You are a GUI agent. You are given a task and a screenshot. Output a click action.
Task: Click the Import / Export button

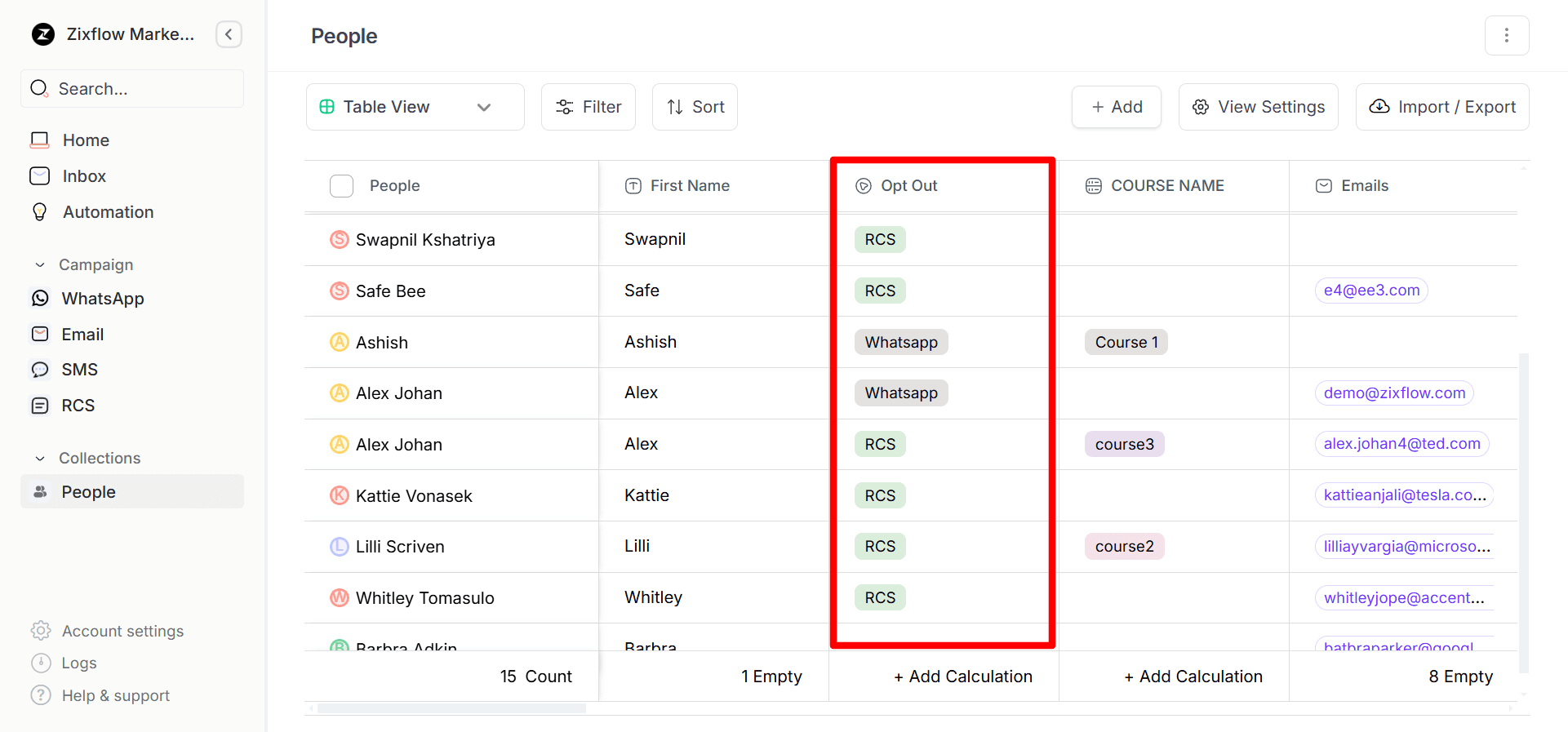pos(1441,107)
